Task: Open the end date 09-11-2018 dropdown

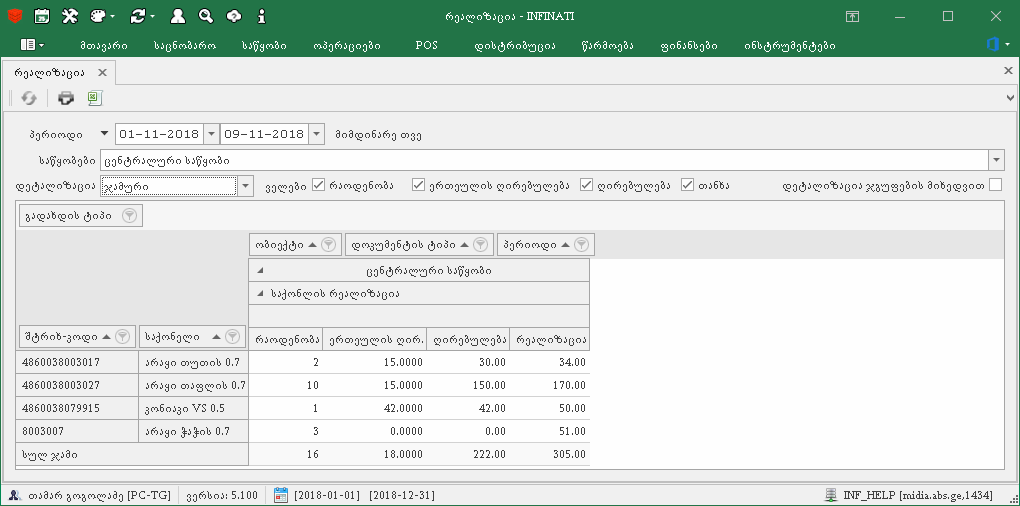Action: coord(315,135)
